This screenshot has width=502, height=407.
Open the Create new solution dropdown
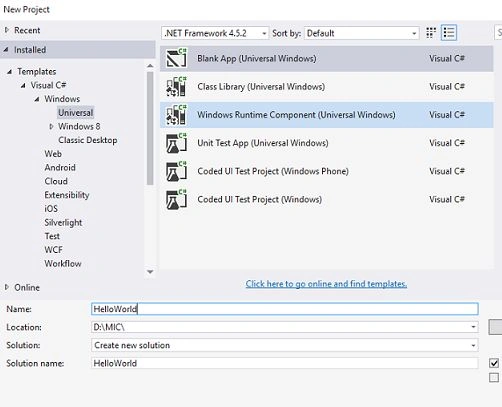(285, 345)
